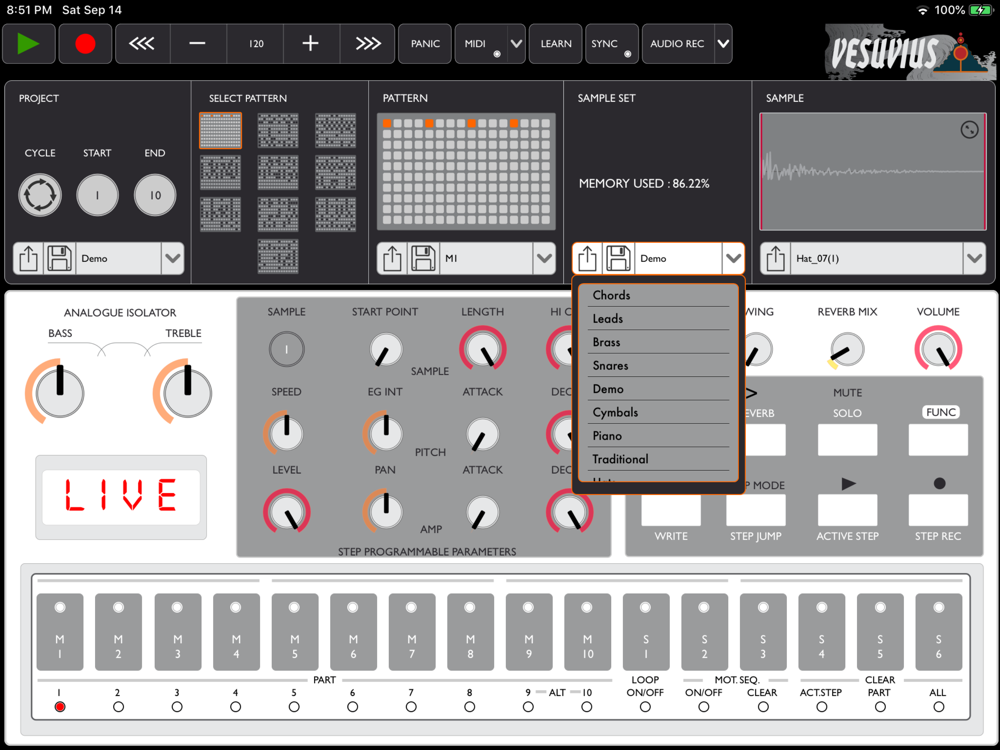The width and height of the screenshot is (1000, 750).
Task: Open the M1 pattern dropdown
Action: point(544,258)
